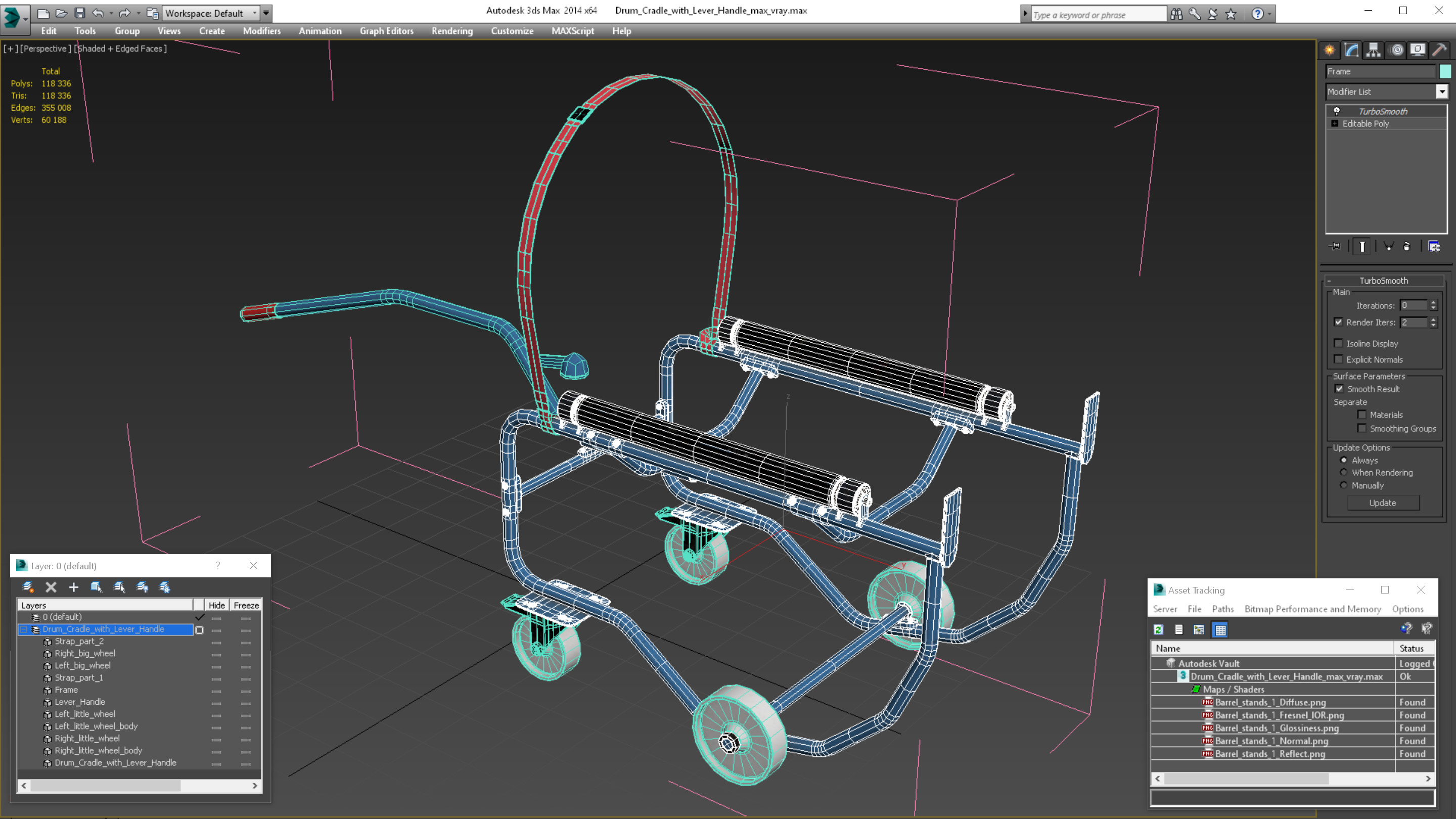The image size is (1456, 819).
Task: Select Manually update option
Action: pyautogui.click(x=1344, y=485)
